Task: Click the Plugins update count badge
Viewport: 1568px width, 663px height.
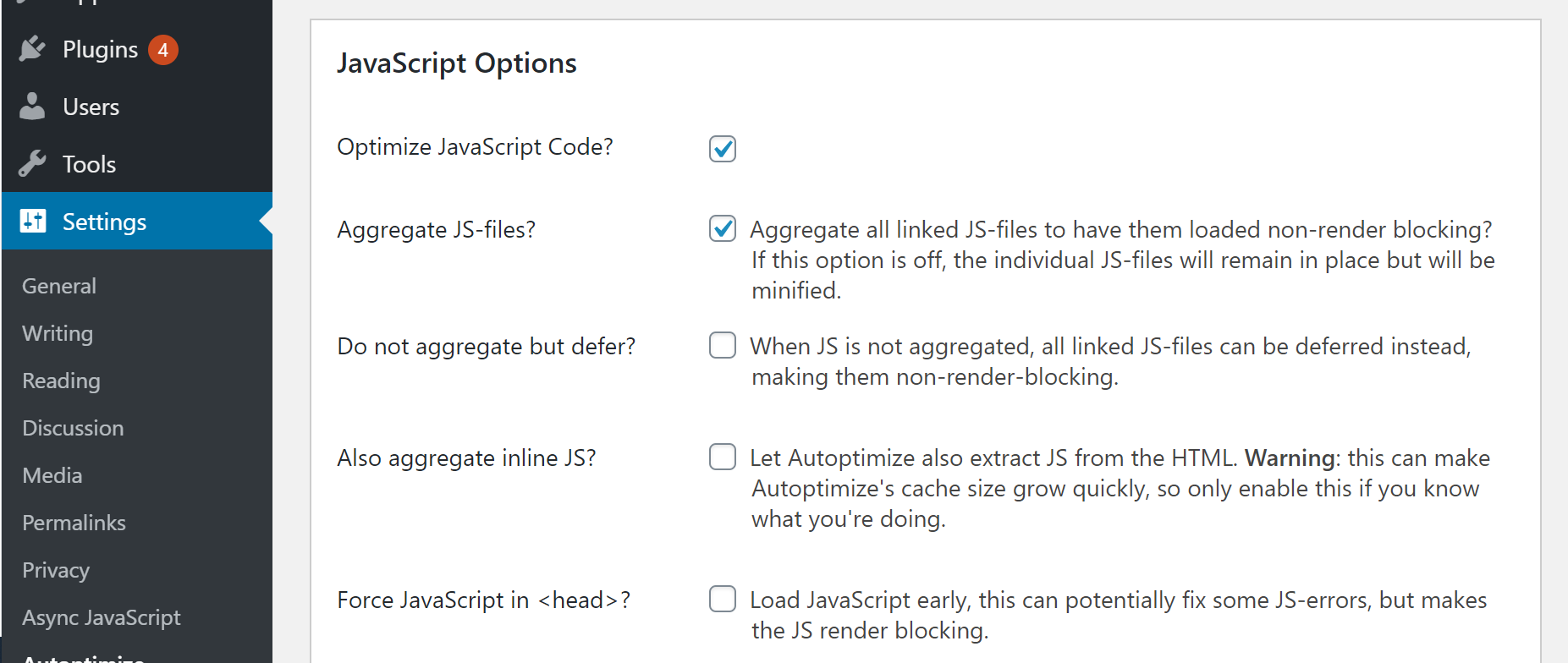Action: [x=162, y=50]
